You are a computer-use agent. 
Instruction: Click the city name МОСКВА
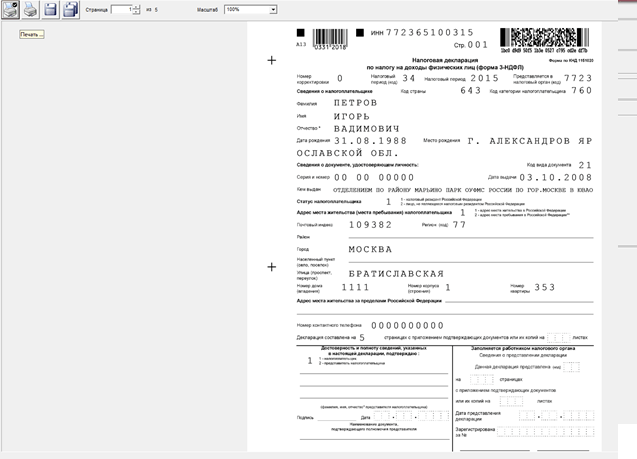coord(370,249)
